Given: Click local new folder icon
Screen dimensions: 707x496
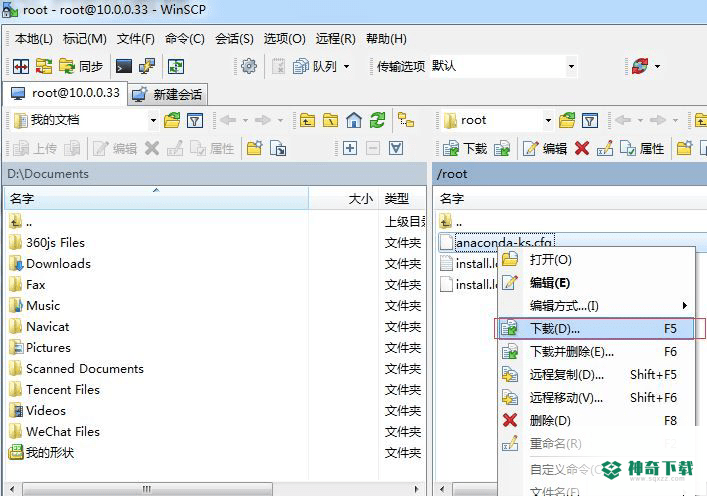Looking at the screenshot, I should pyautogui.click(x=254, y=148).
